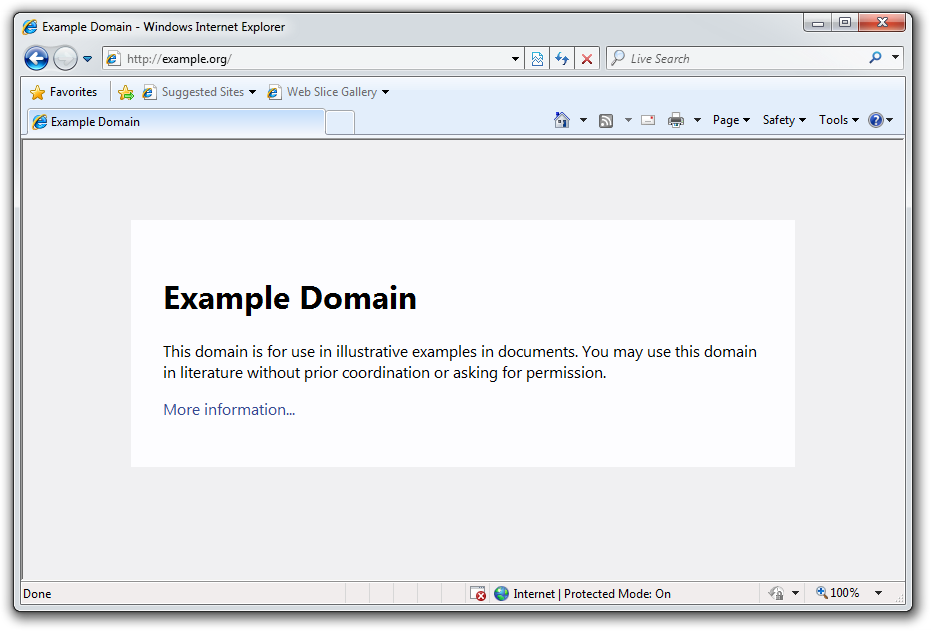Image resolution: width=932 pixels, height=632 pixels.
Task: Expand the zoom level dropdown arrow
Action: (878, 593)
